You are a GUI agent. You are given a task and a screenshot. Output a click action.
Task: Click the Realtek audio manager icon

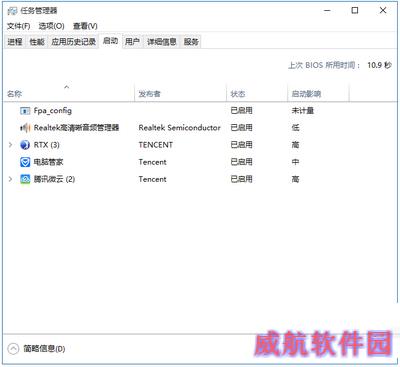coord(25,128)
